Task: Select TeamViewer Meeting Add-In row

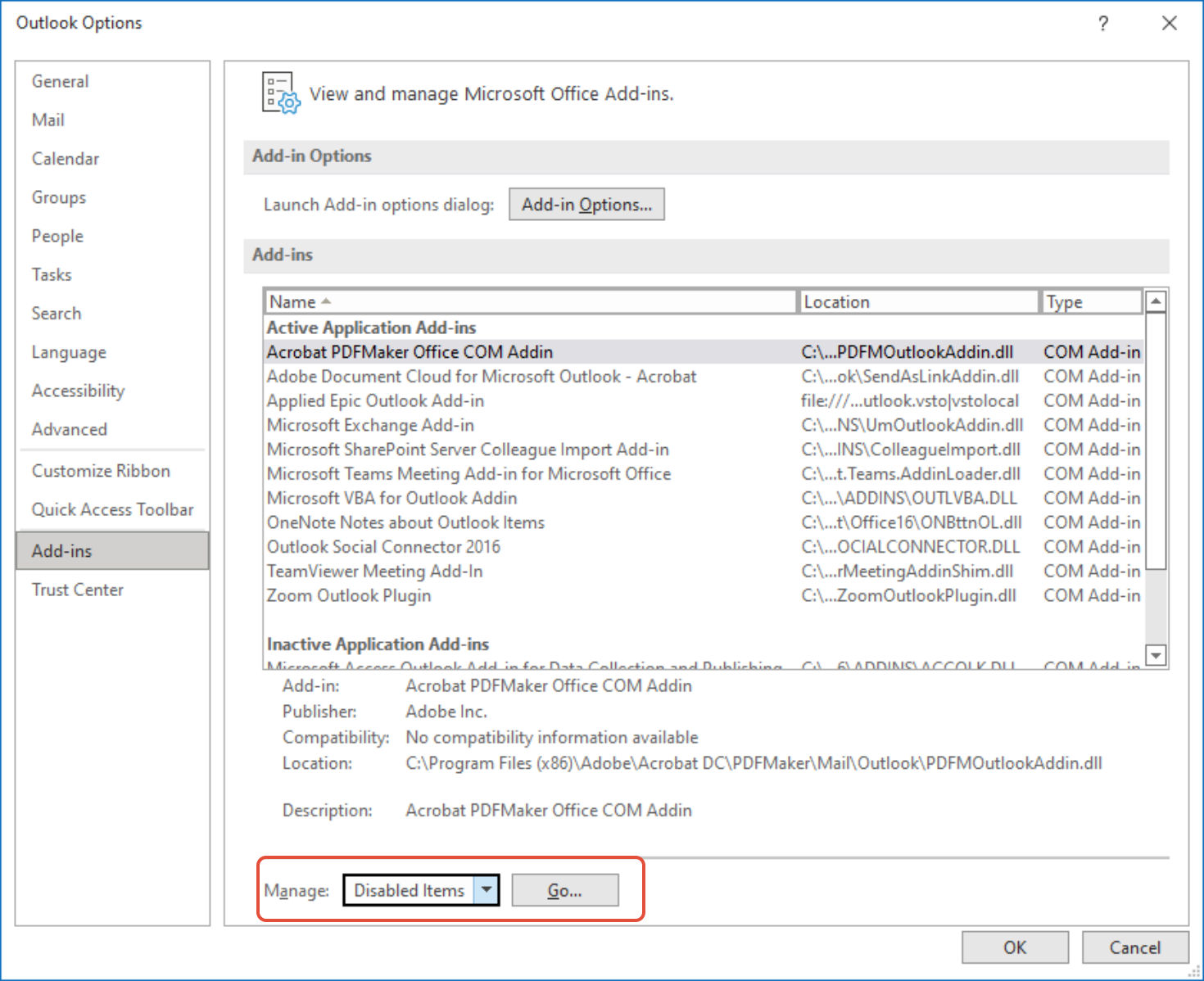Action: tap(704, 572)
